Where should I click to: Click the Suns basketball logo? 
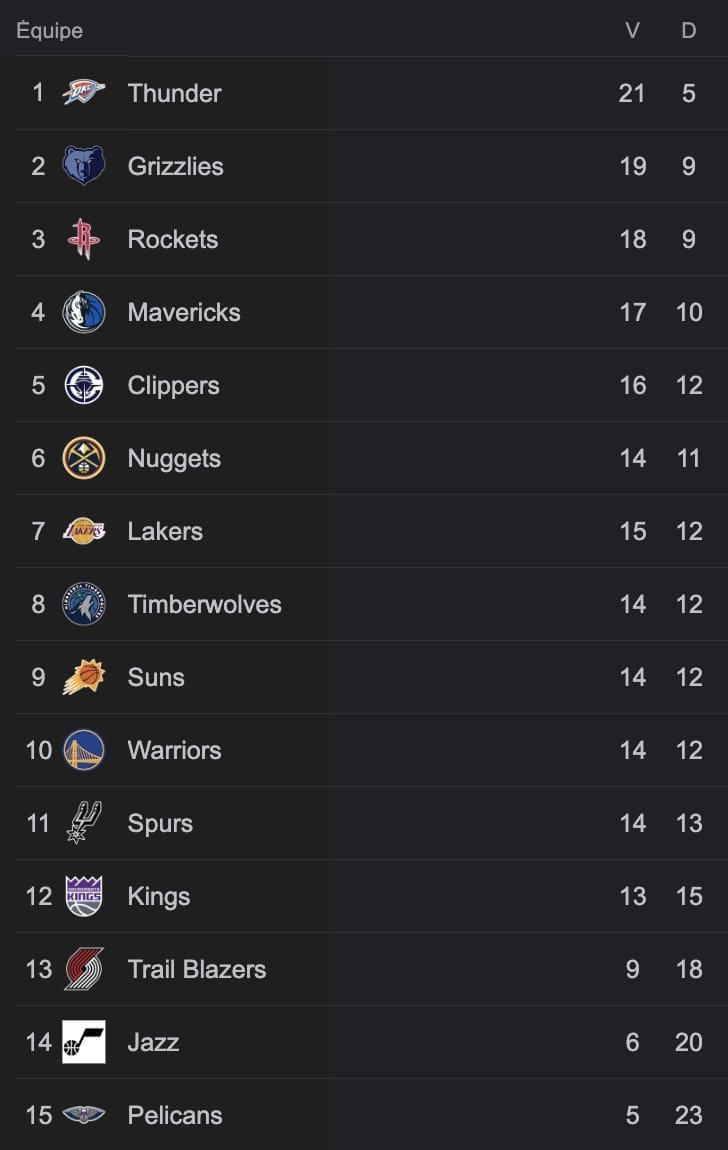click(x=84, y=677)
